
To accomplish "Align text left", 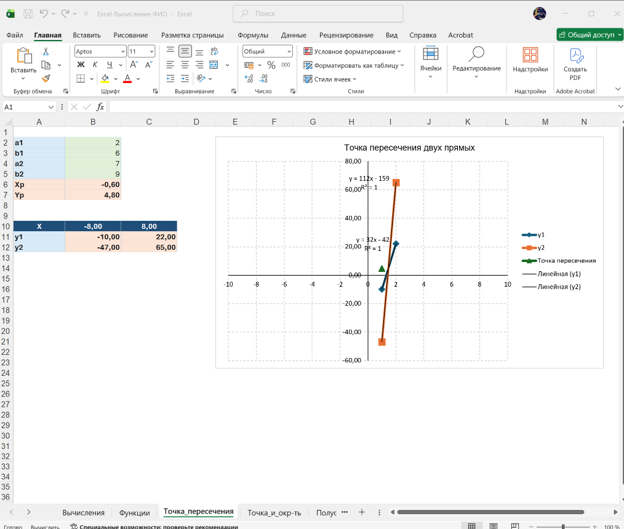I will 170,65.
